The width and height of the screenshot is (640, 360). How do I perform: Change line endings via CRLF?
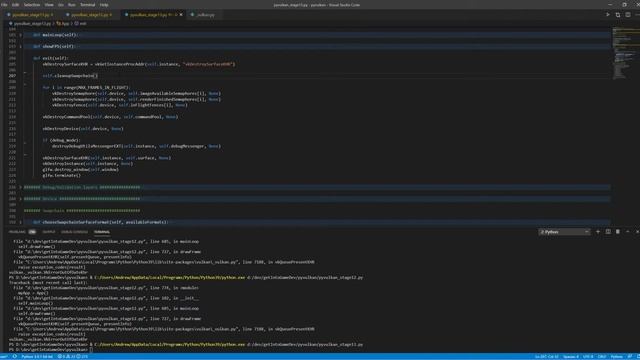[602, 357]
